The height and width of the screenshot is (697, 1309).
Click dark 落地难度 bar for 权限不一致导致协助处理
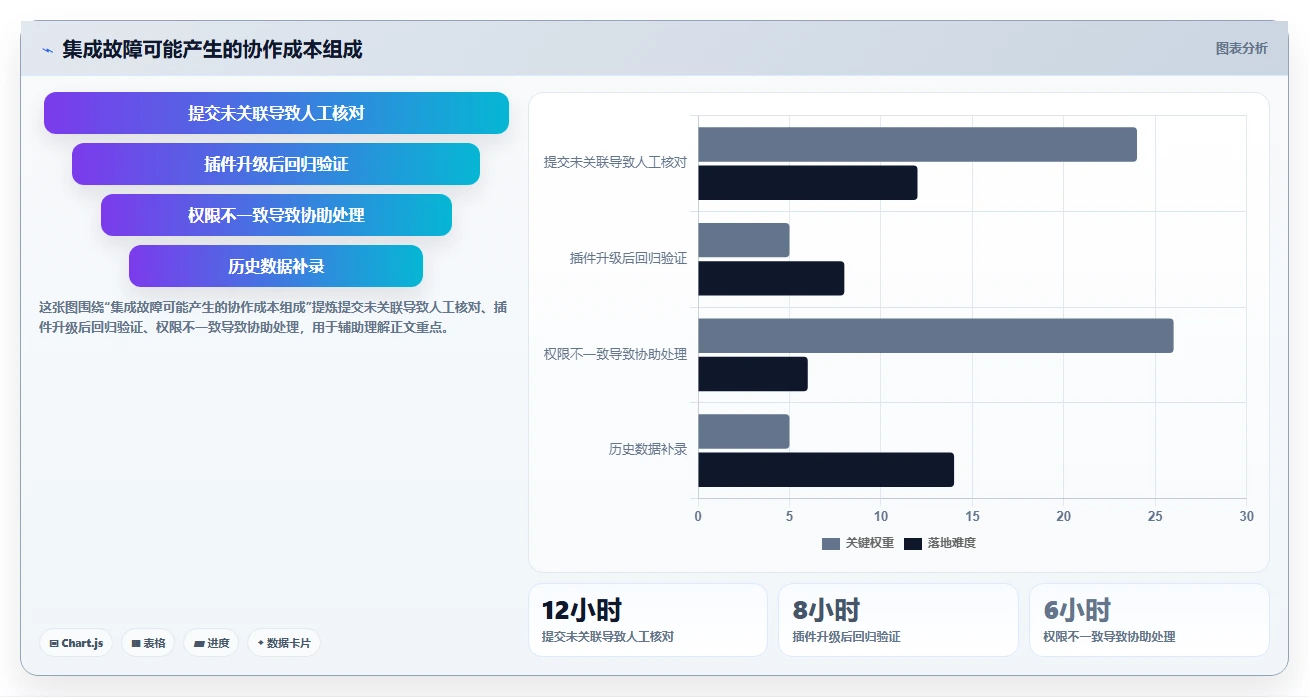753,374
